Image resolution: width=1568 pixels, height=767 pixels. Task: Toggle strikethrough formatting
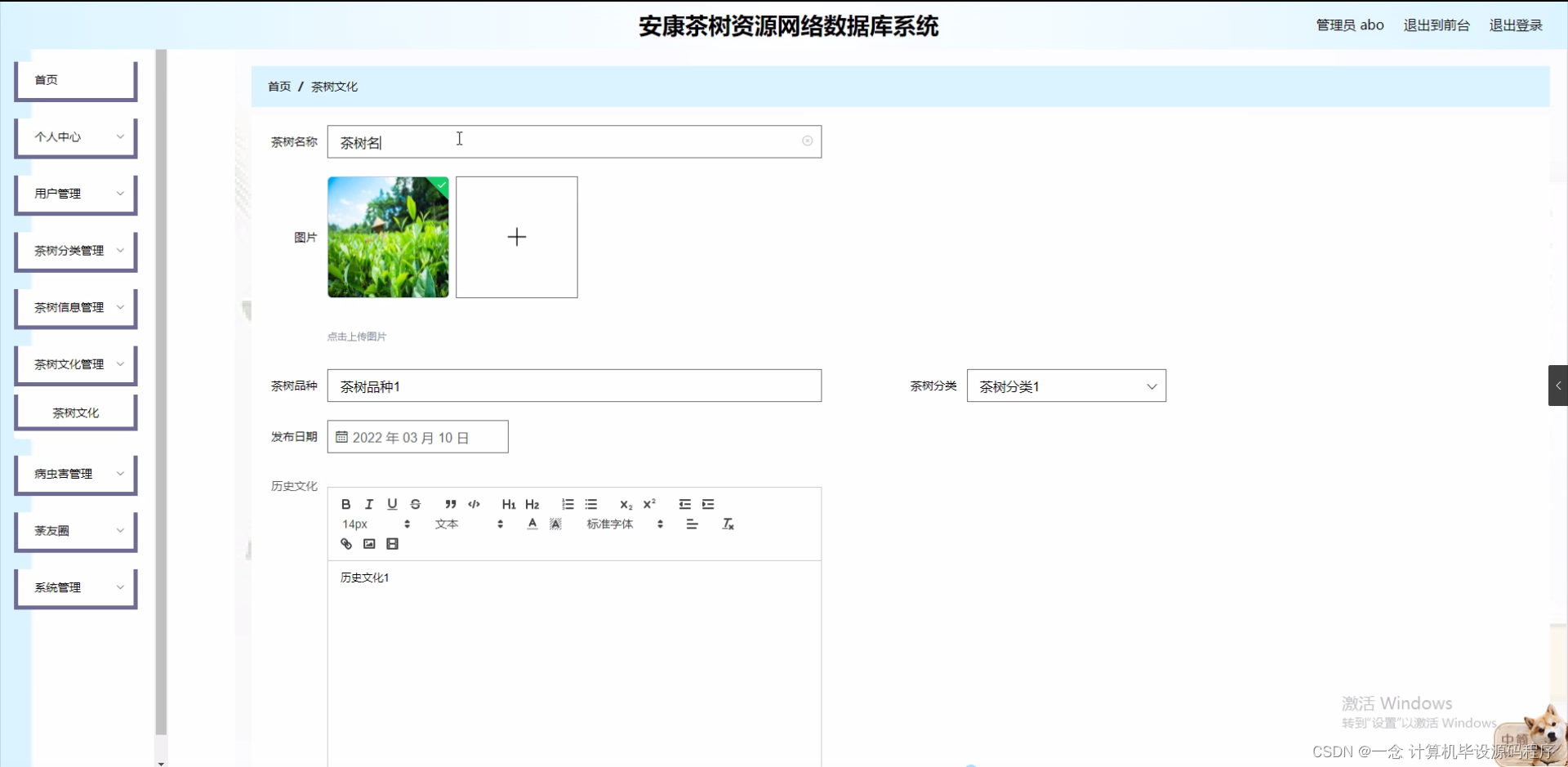coord(416,504)
